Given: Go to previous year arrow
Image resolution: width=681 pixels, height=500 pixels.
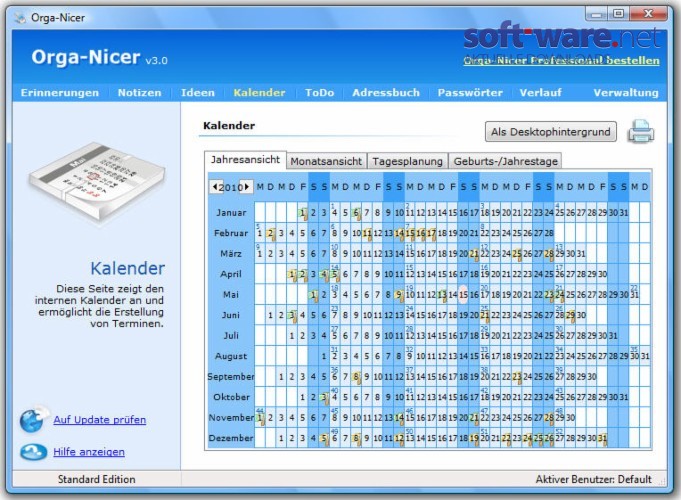Looking at the screenshot, I should point(215,187).
